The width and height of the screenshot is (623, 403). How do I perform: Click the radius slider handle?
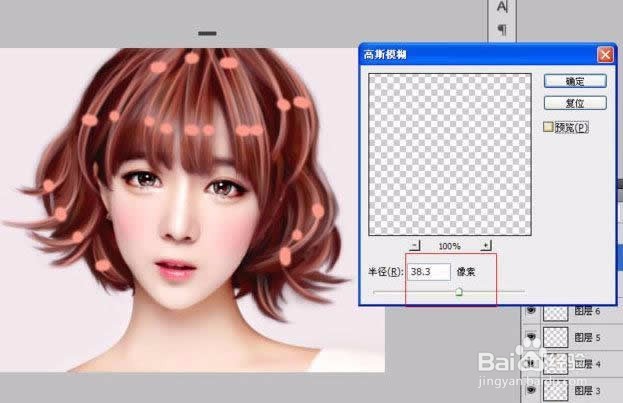pyautogui.click(x=459, y=292)
